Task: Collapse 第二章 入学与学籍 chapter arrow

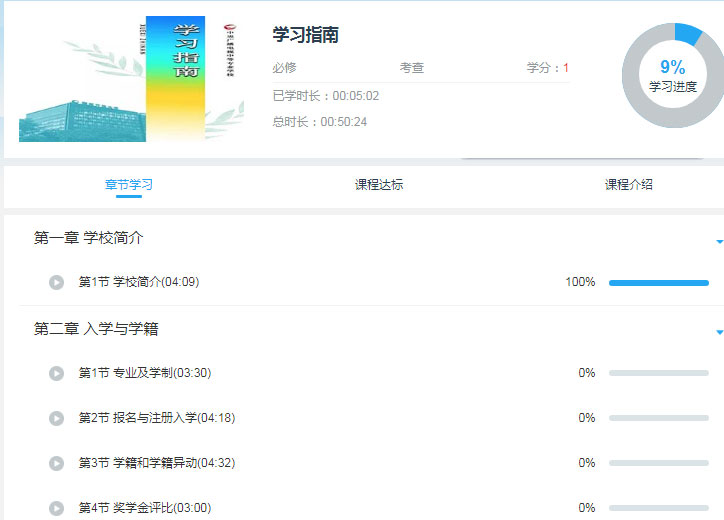Action: (718, 332)
